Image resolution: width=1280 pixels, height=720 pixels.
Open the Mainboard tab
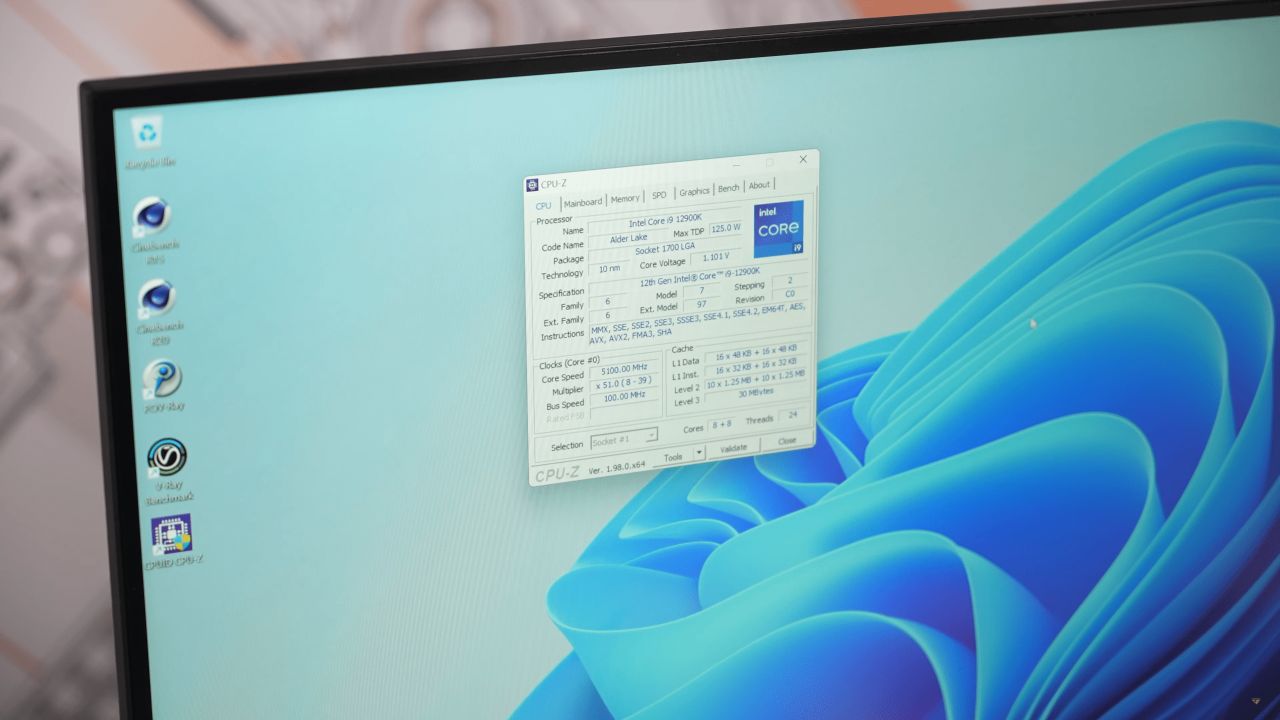coord(582,202)
